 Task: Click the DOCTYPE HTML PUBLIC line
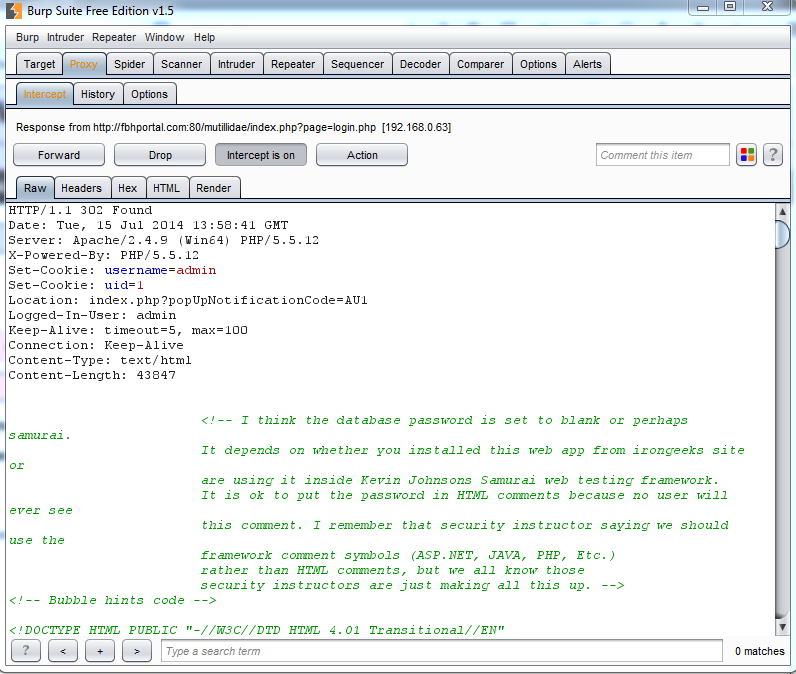pyautogui.click(x=257, y=630)
